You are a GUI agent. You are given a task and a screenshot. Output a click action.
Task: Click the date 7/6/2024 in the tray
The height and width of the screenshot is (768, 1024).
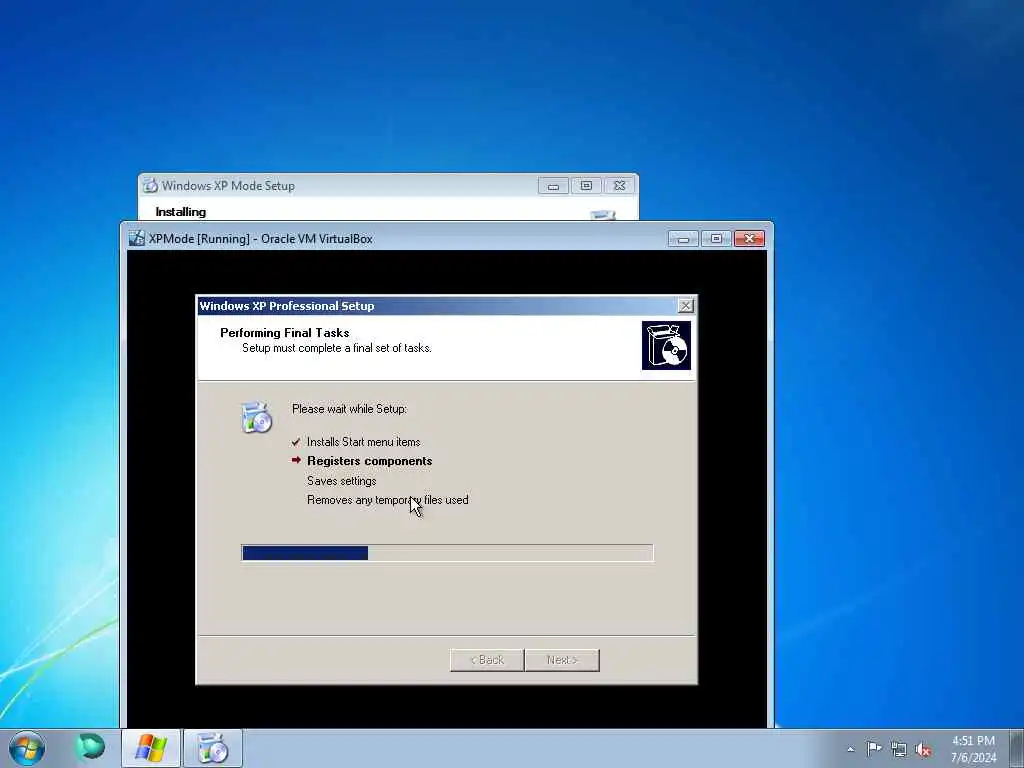(973, 758)
